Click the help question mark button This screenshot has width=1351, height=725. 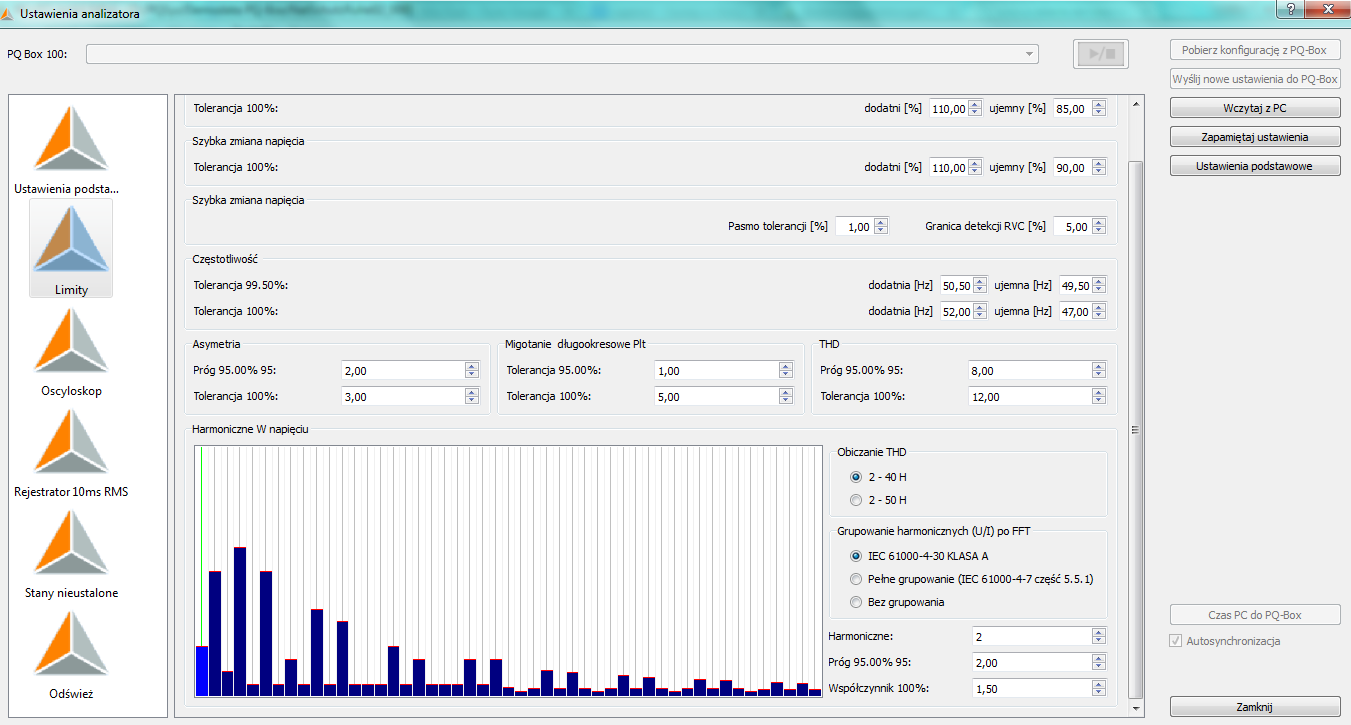click(1292, 8)
